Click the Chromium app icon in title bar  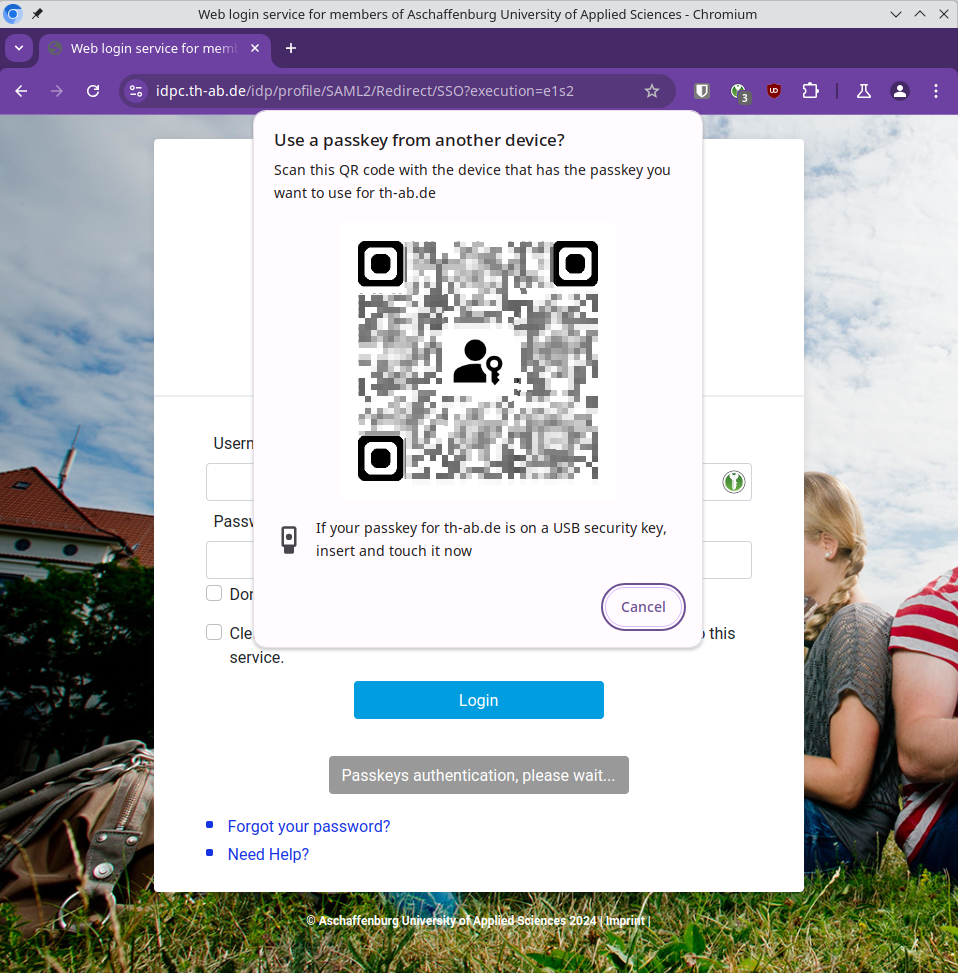coord(12,14)
